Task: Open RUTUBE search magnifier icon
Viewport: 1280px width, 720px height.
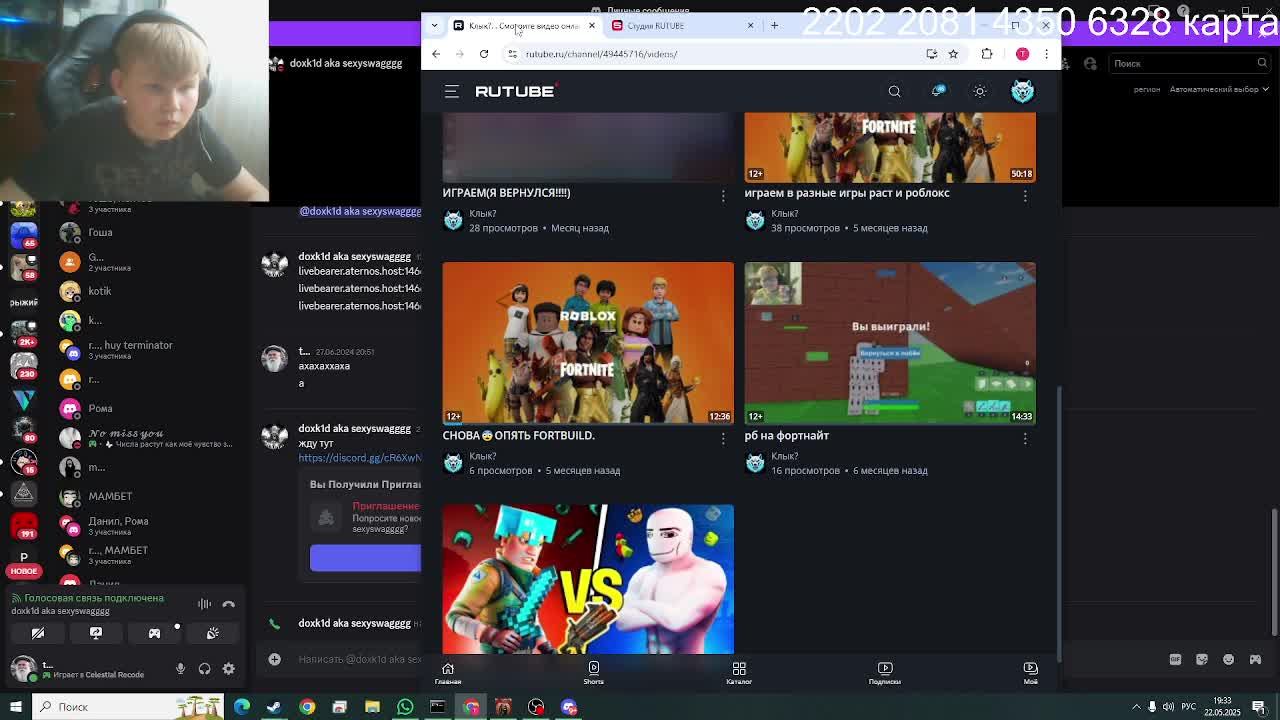Action: click(x=894, y=91)
